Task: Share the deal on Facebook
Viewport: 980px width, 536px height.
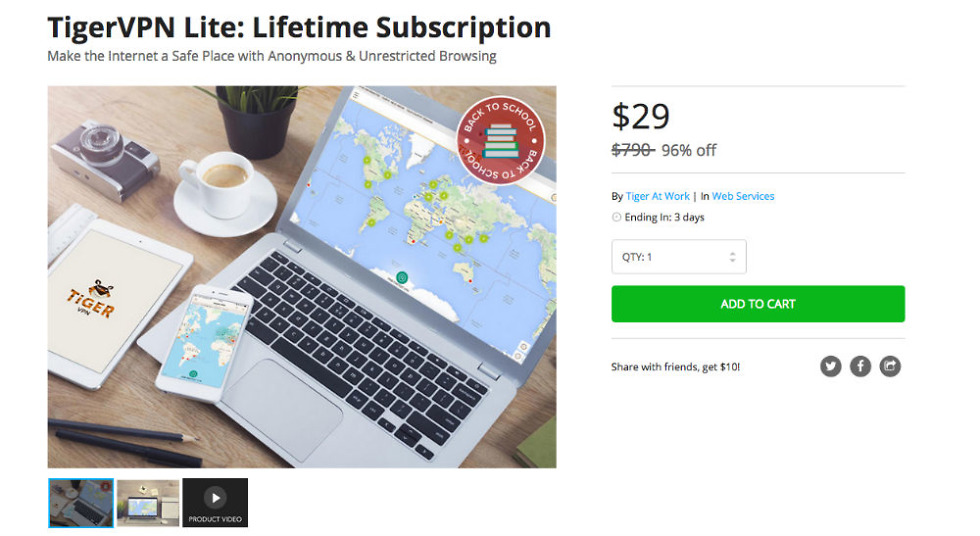Action: [861, 366]
